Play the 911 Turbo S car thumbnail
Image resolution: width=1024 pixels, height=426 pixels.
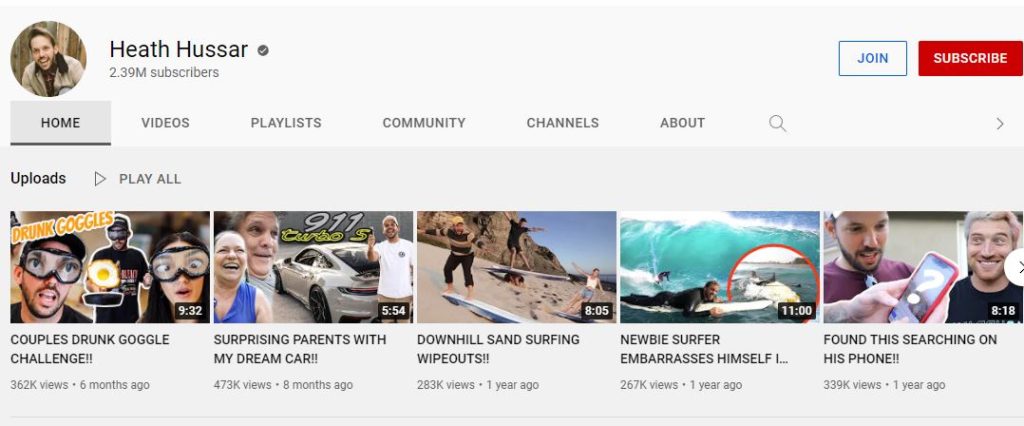point(313,267)
